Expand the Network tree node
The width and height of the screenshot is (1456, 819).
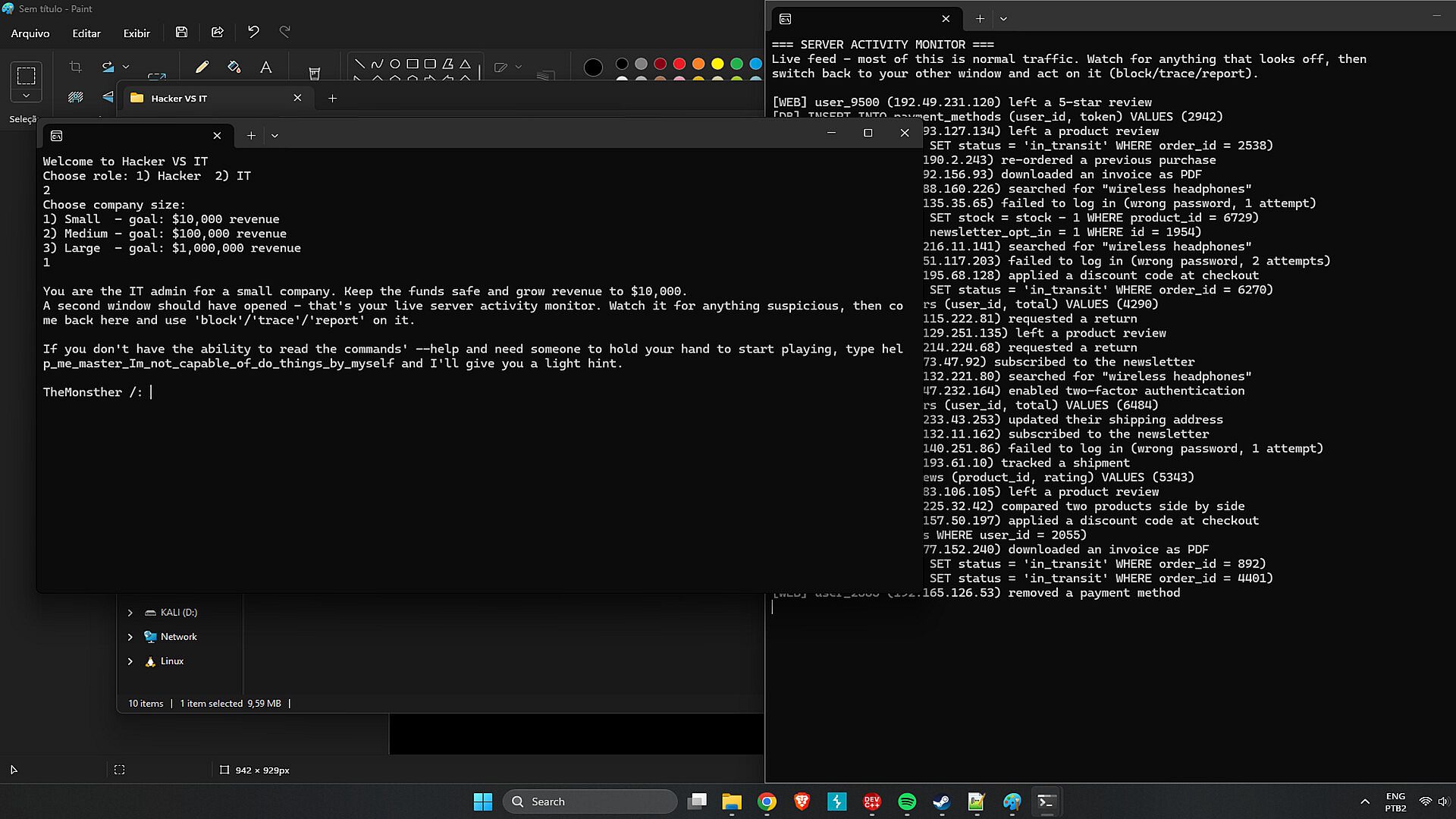(x=130, y=637)
